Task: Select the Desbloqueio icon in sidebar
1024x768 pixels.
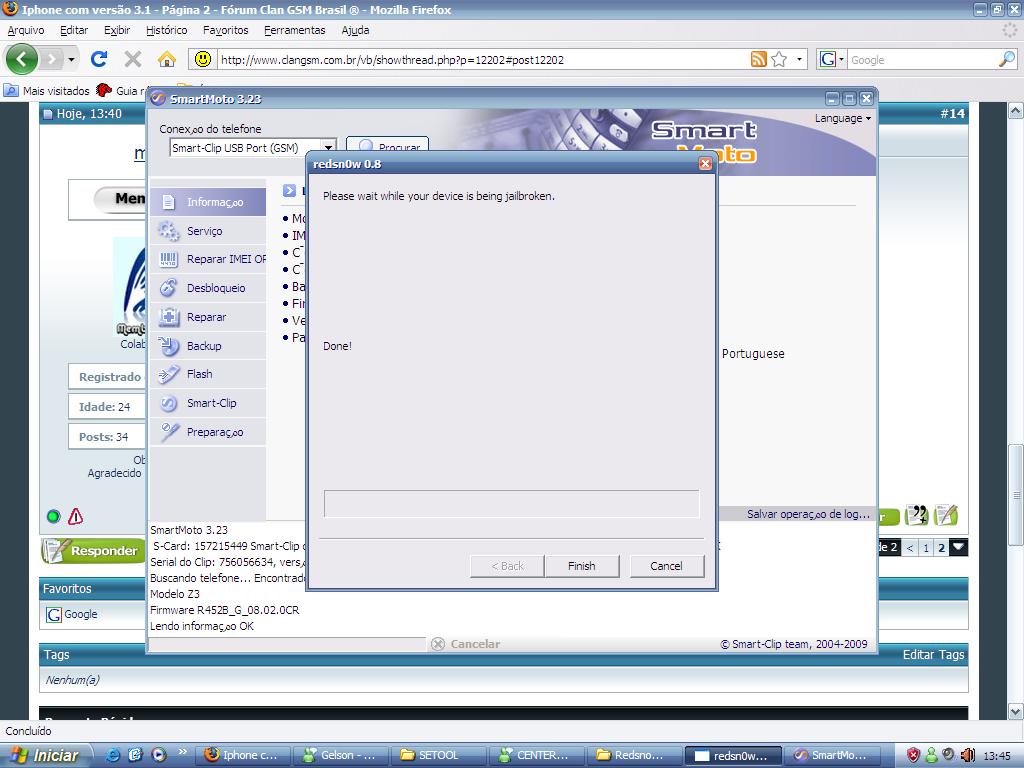Action: [168, 288]
